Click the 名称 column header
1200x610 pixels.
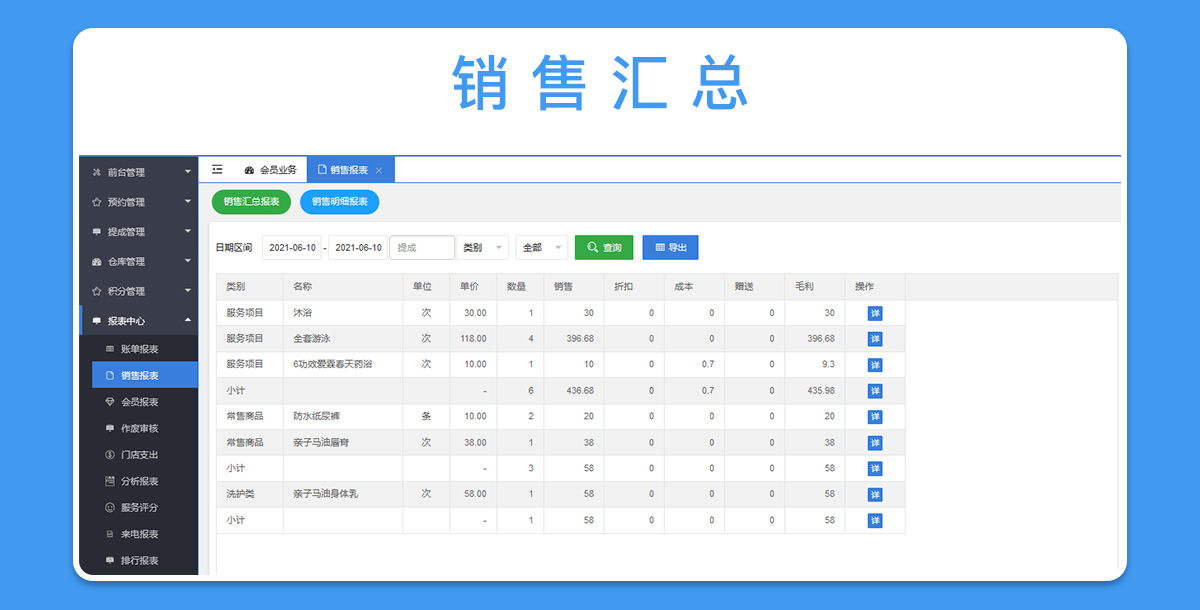point(343,287)
